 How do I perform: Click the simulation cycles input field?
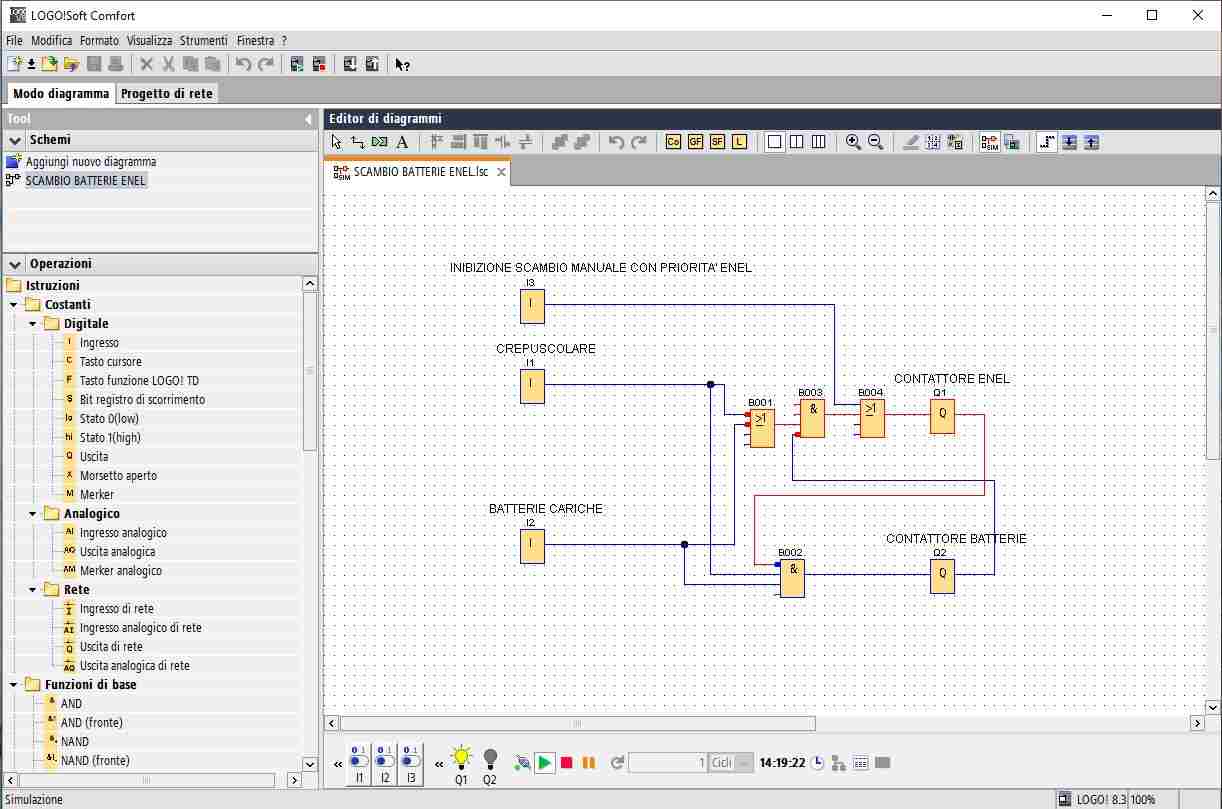[668, 763]
